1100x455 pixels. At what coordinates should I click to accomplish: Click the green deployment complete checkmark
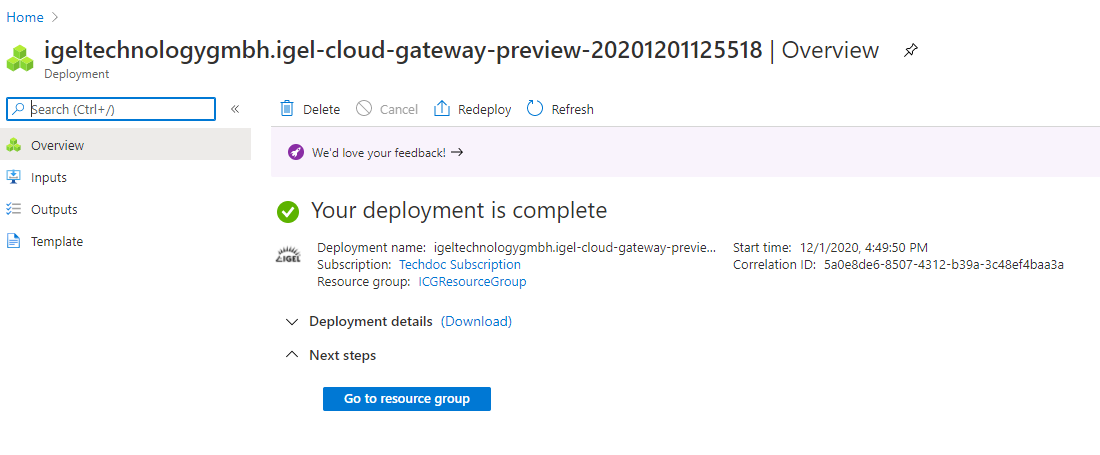tap(288, 211)
